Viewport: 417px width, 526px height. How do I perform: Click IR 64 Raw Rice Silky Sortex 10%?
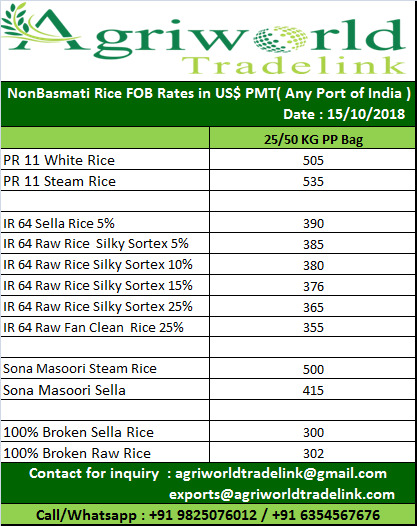[98, 265]
